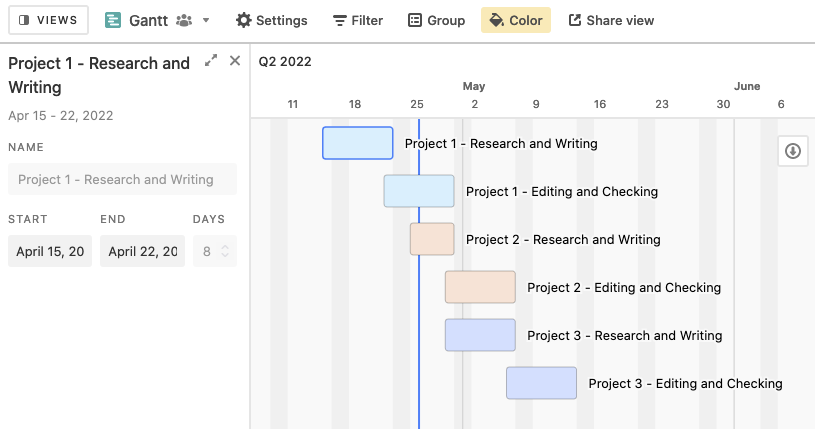Open the End date April 22 field
Viewport: 815px width, 429px height.
pyautogui.click(x=142, y=251)
